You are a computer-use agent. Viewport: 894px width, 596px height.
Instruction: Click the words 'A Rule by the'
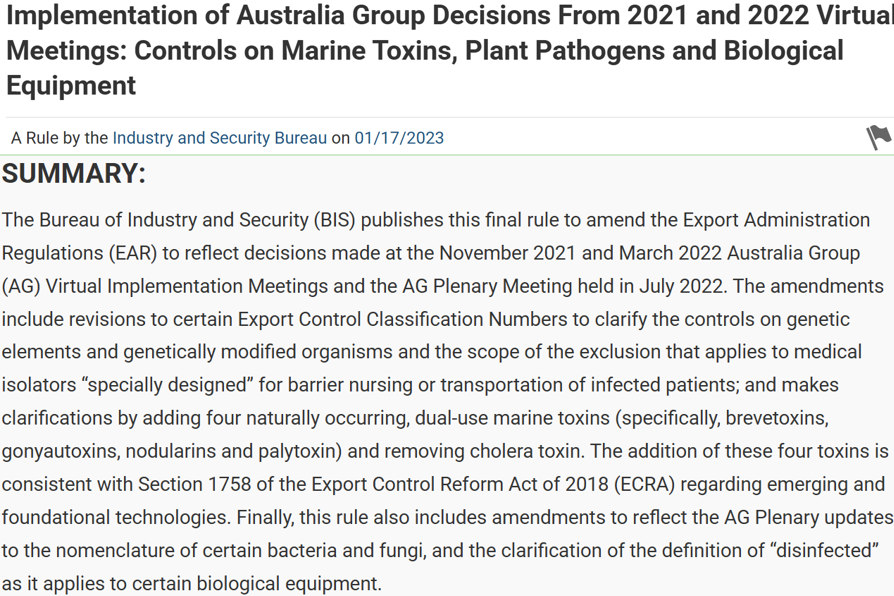coord(59,138)
